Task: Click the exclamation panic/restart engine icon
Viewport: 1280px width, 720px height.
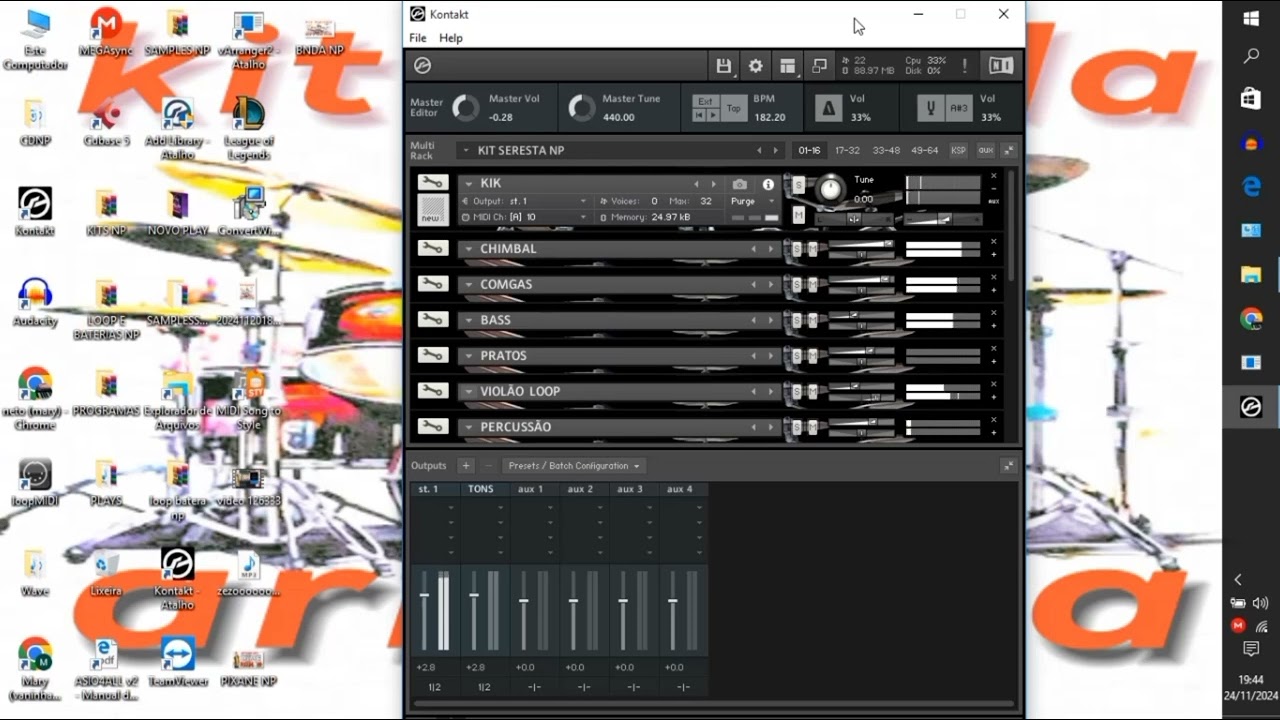Action: tap(964, 66)
